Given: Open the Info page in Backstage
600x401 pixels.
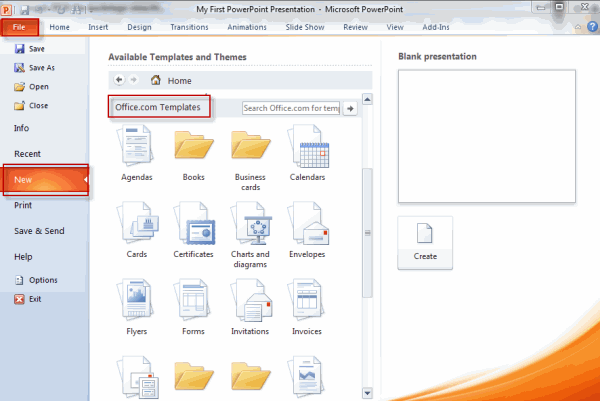Looking at the screenshot, I should (x=21, y=128).
